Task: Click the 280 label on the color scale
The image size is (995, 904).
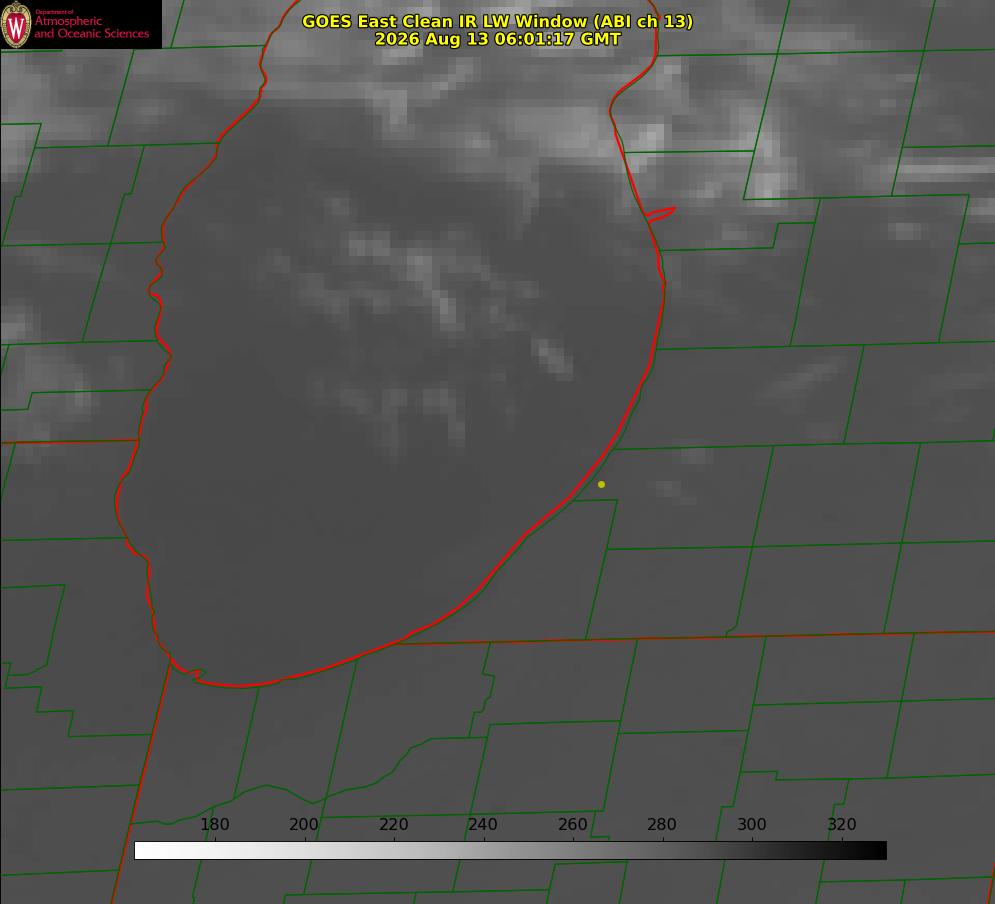Action: pyautogui.click(x=662, y=824)
